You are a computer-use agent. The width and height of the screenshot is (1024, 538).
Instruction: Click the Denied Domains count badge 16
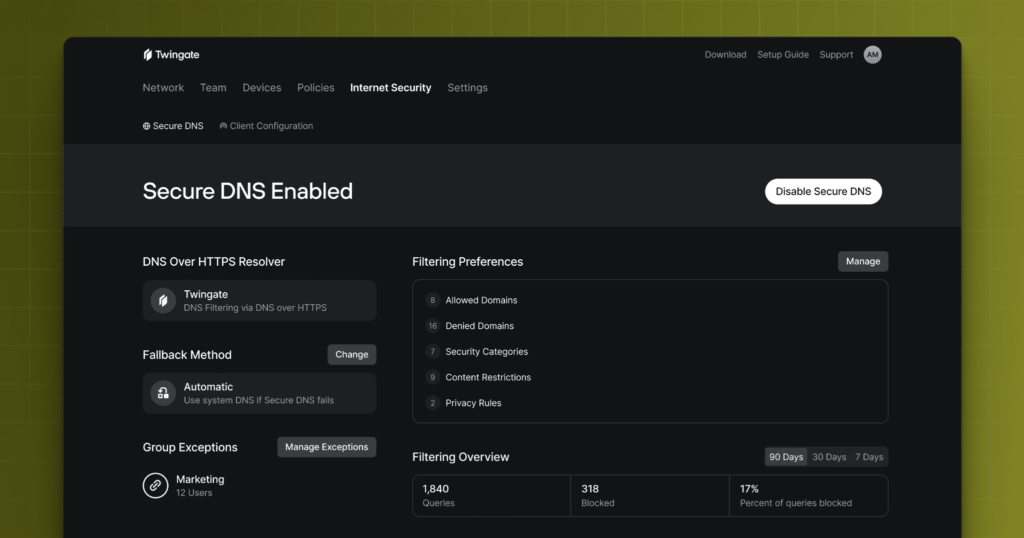[x=432, y=326]
